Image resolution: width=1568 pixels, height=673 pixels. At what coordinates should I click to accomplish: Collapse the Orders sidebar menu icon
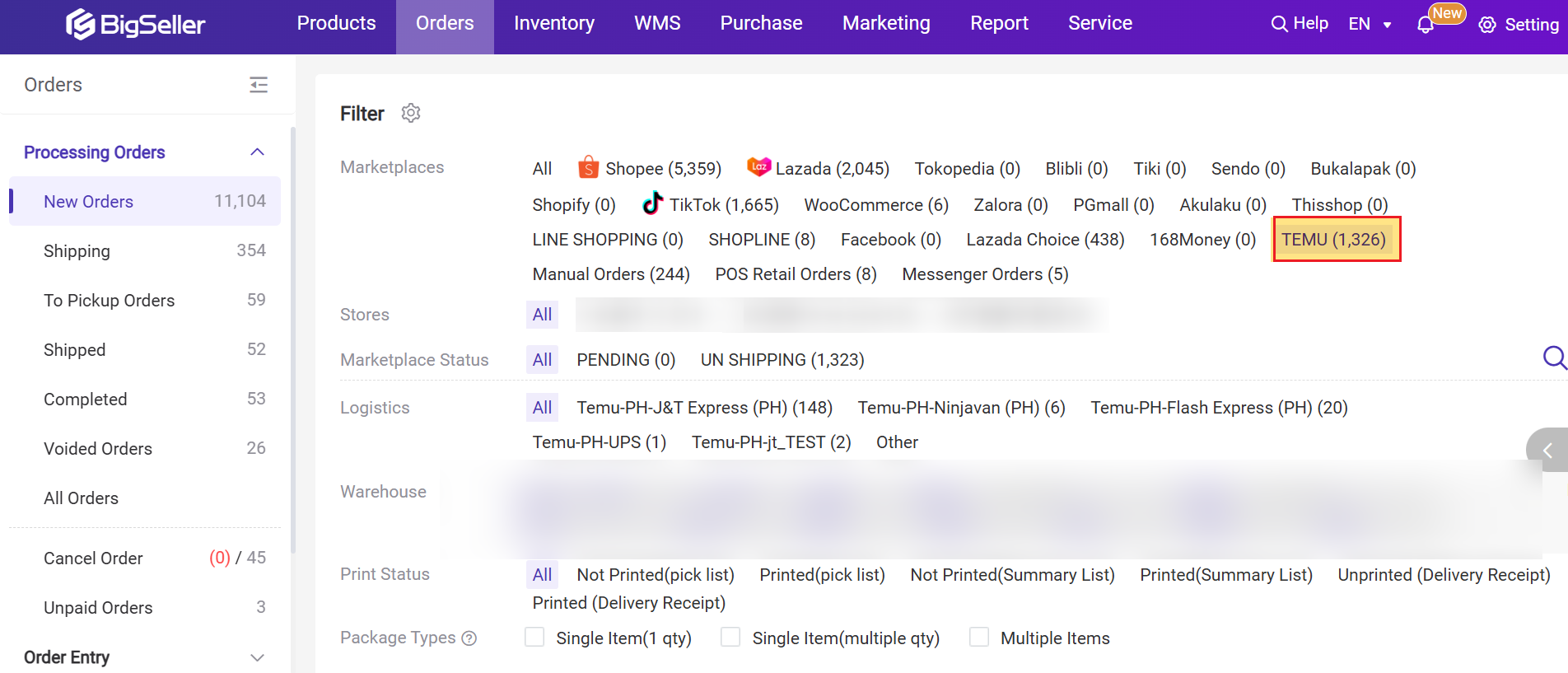click(x=259, y=85)
